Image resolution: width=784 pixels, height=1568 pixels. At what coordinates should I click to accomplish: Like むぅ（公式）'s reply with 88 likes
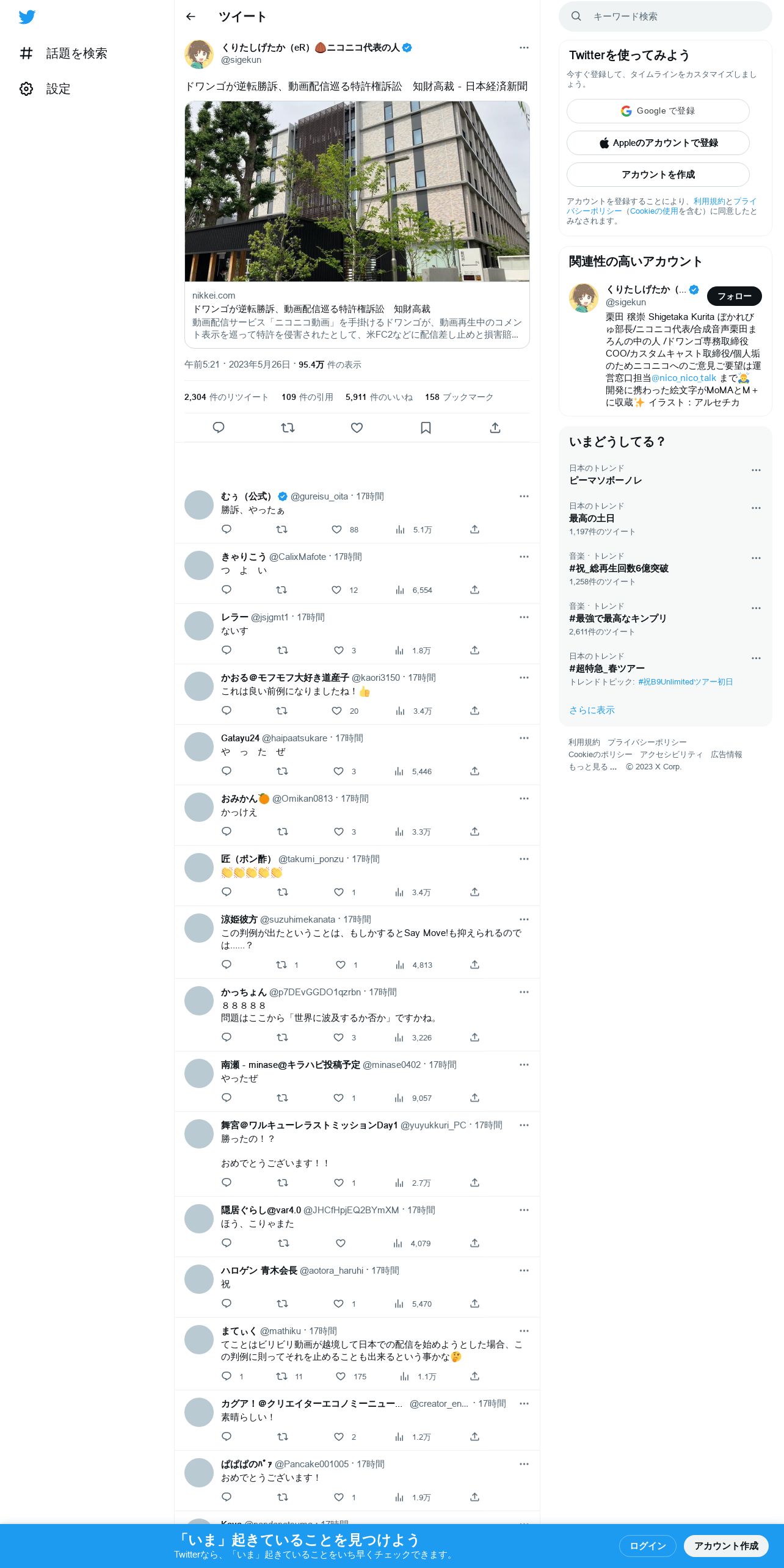(344, 529)
